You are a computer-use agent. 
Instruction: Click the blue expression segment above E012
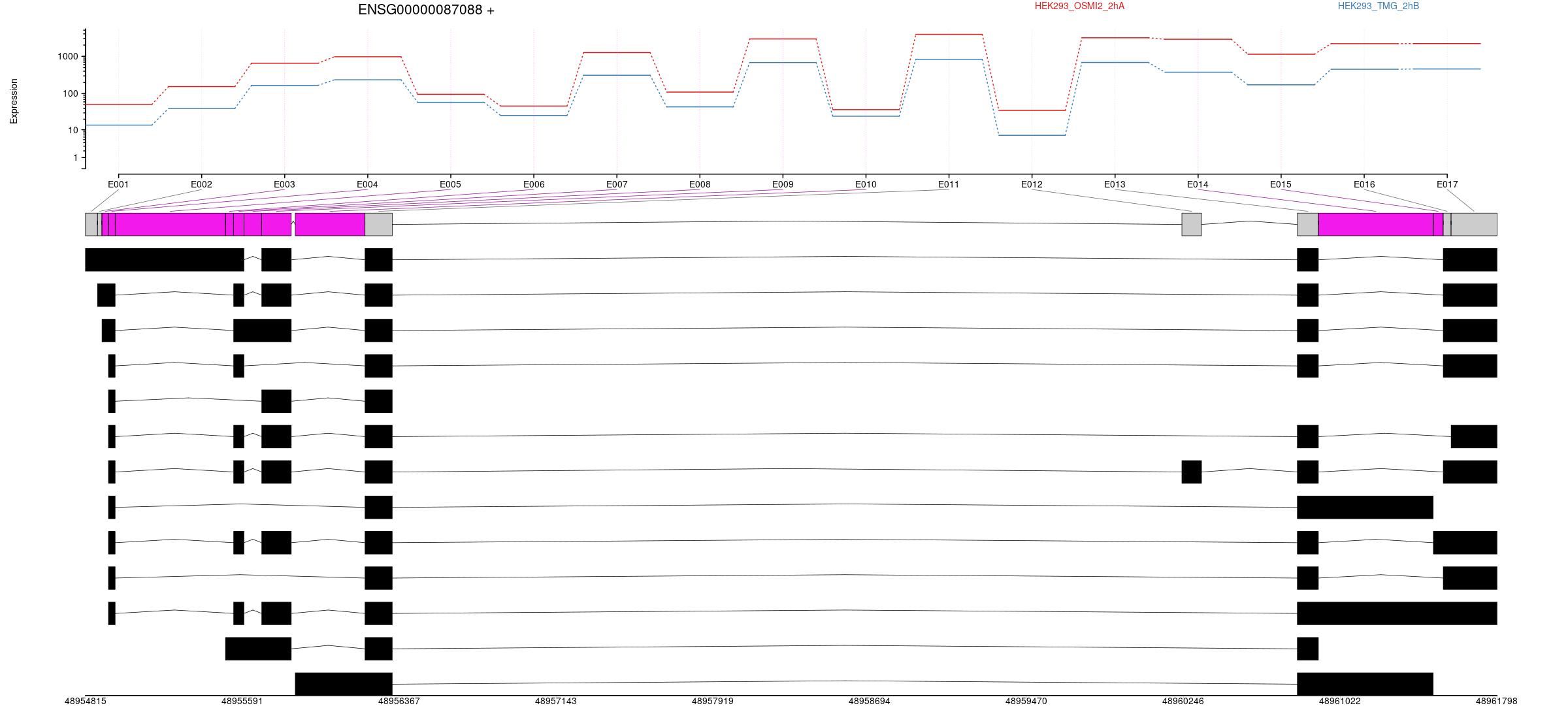coord(1032,135)
